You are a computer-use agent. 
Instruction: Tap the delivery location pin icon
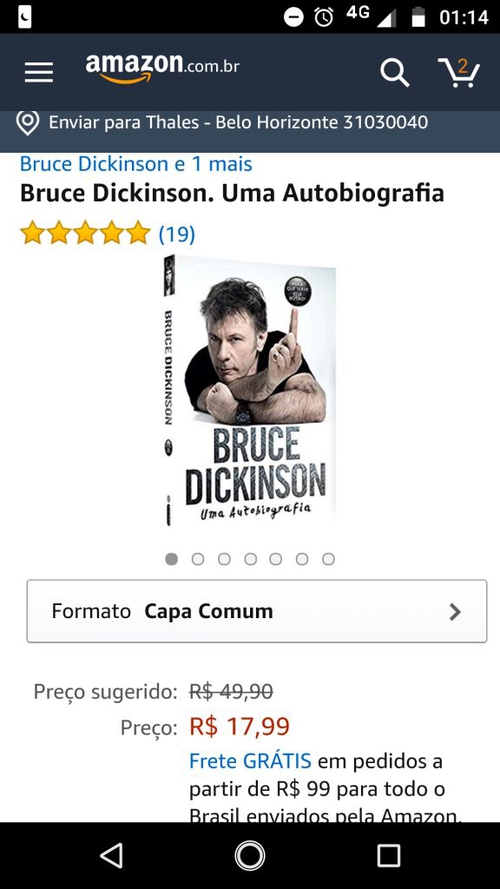[x=27, y=122]
